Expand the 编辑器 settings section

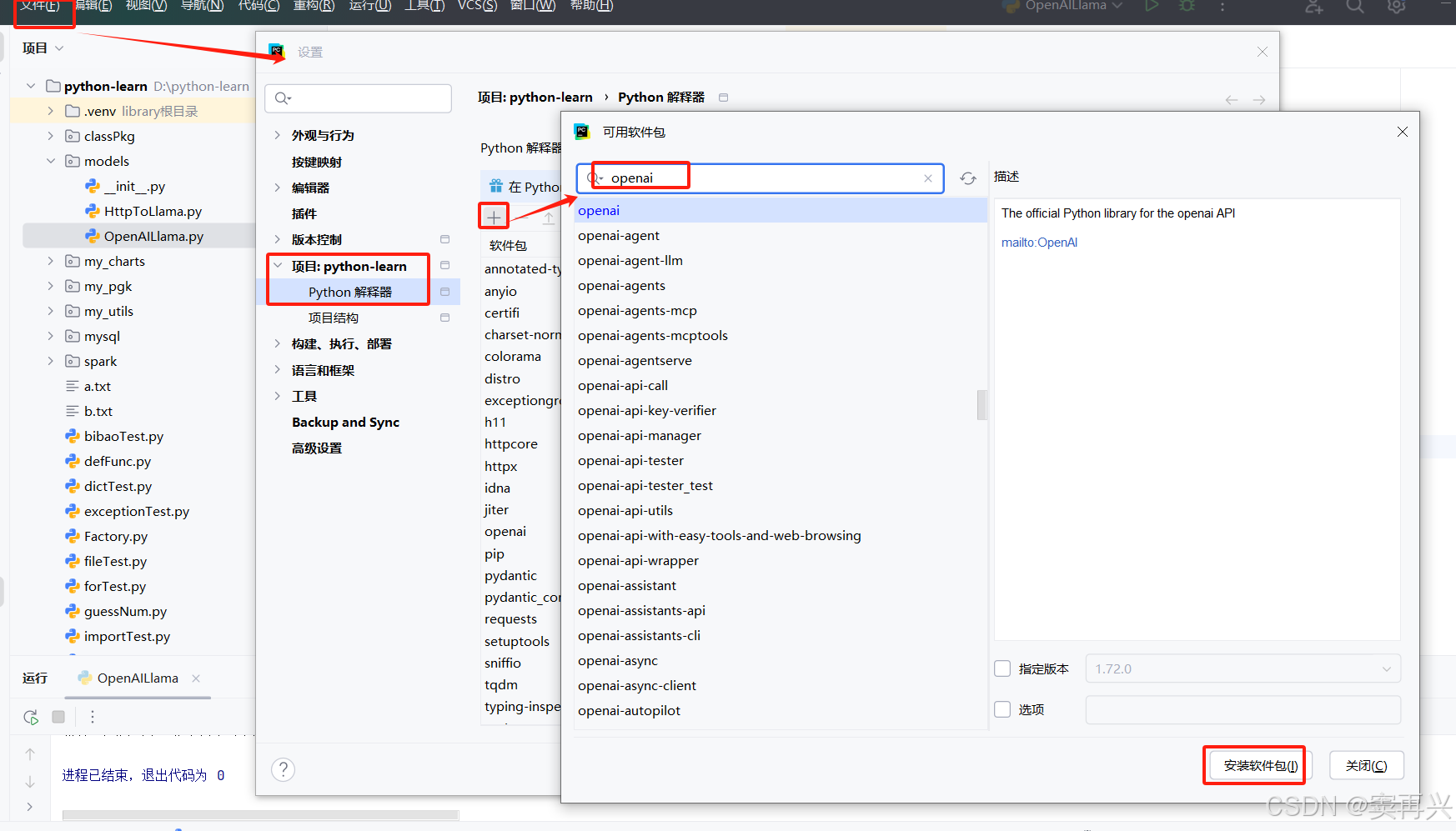(x=278, y=188)
